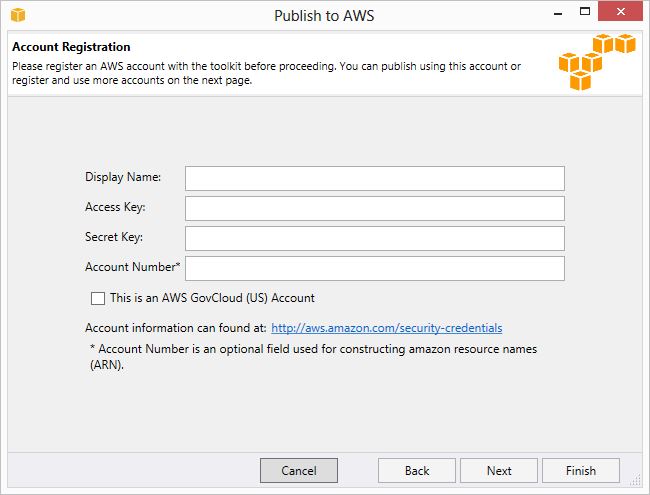Image resolution: width=650 pixels, height=495 pixels.
Task: Click the ARN optional field footnote text
Action: [x=313, y=357]
